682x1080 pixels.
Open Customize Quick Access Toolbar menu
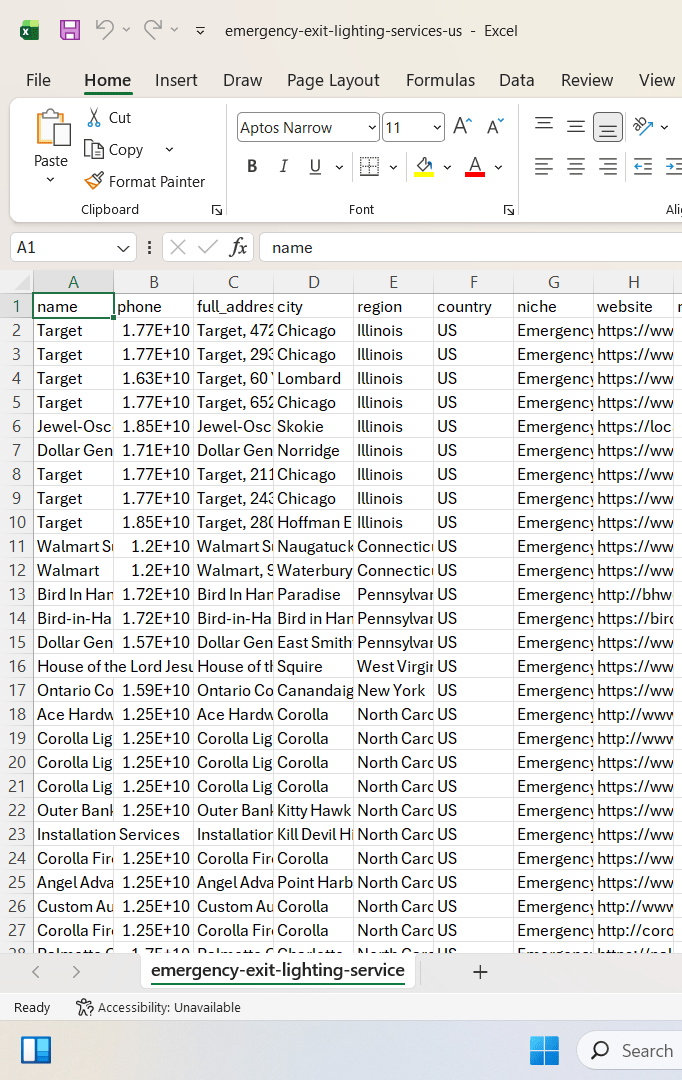[200, 30]
